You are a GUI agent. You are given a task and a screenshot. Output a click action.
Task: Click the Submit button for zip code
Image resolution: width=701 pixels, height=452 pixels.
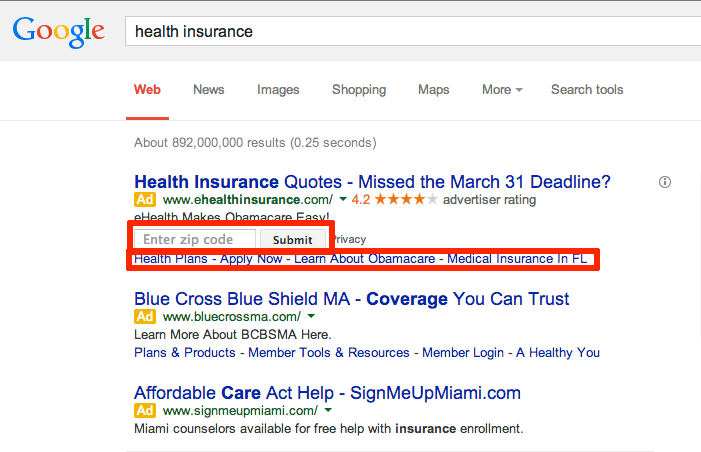(293, 240)
